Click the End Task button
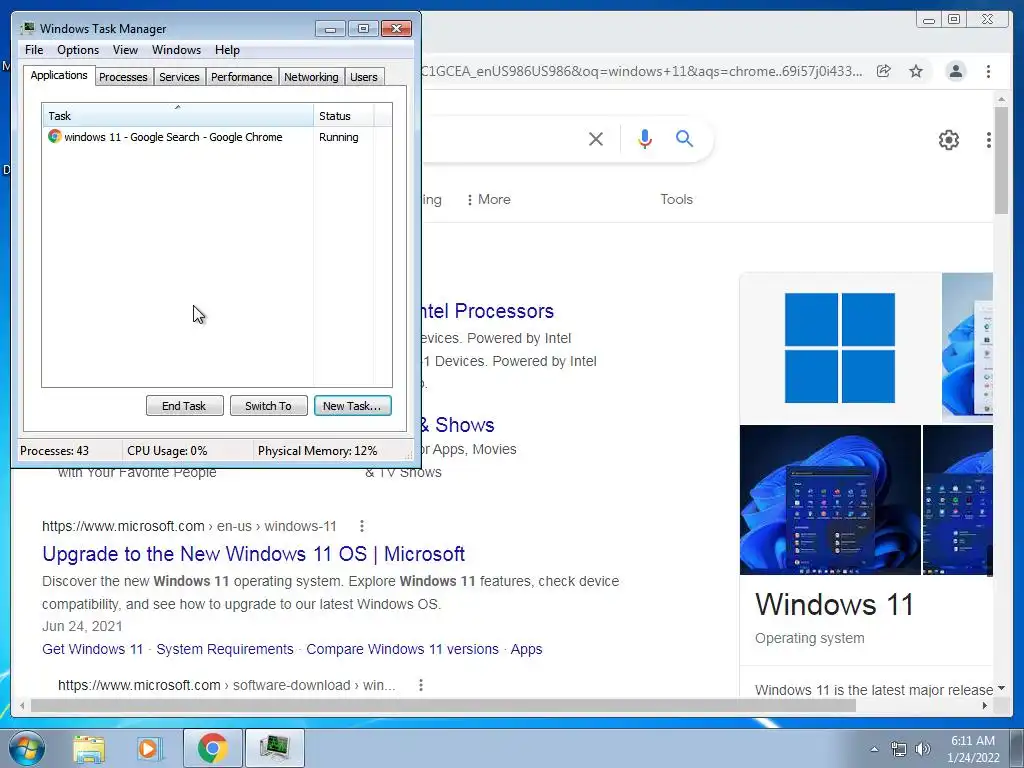 (184, 406)
